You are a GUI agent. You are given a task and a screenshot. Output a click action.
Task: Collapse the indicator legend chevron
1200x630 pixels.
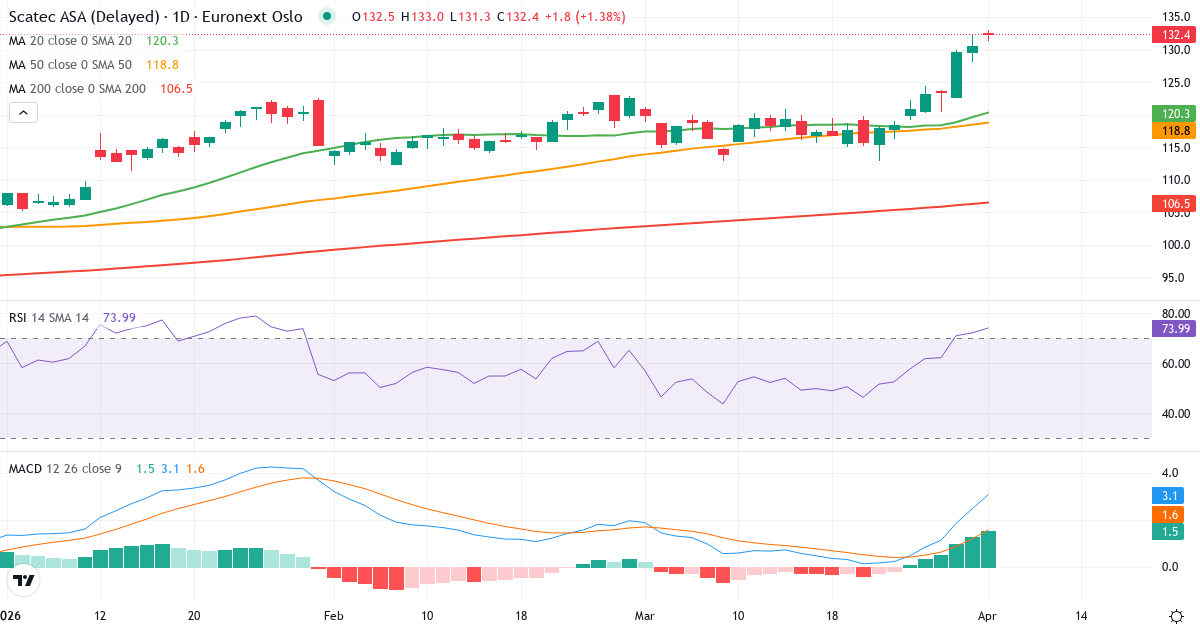pos(24,113)
